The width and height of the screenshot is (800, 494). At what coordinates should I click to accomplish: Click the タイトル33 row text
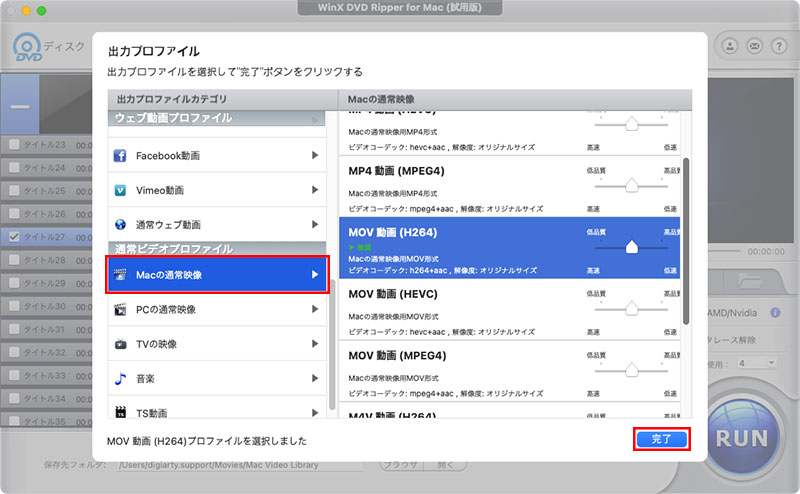click(x=45, y=375)
